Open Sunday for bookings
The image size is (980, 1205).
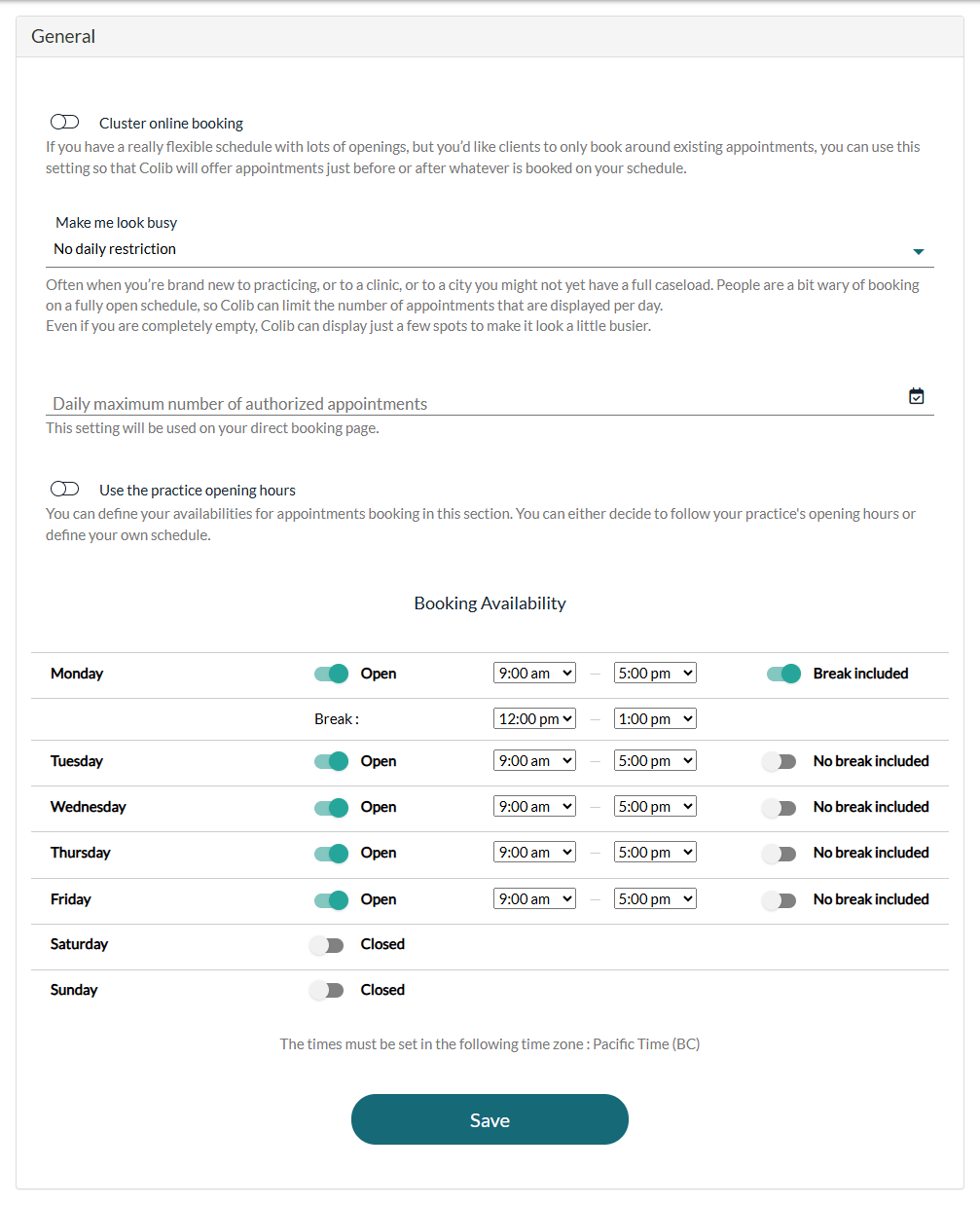tap(326, 991)
